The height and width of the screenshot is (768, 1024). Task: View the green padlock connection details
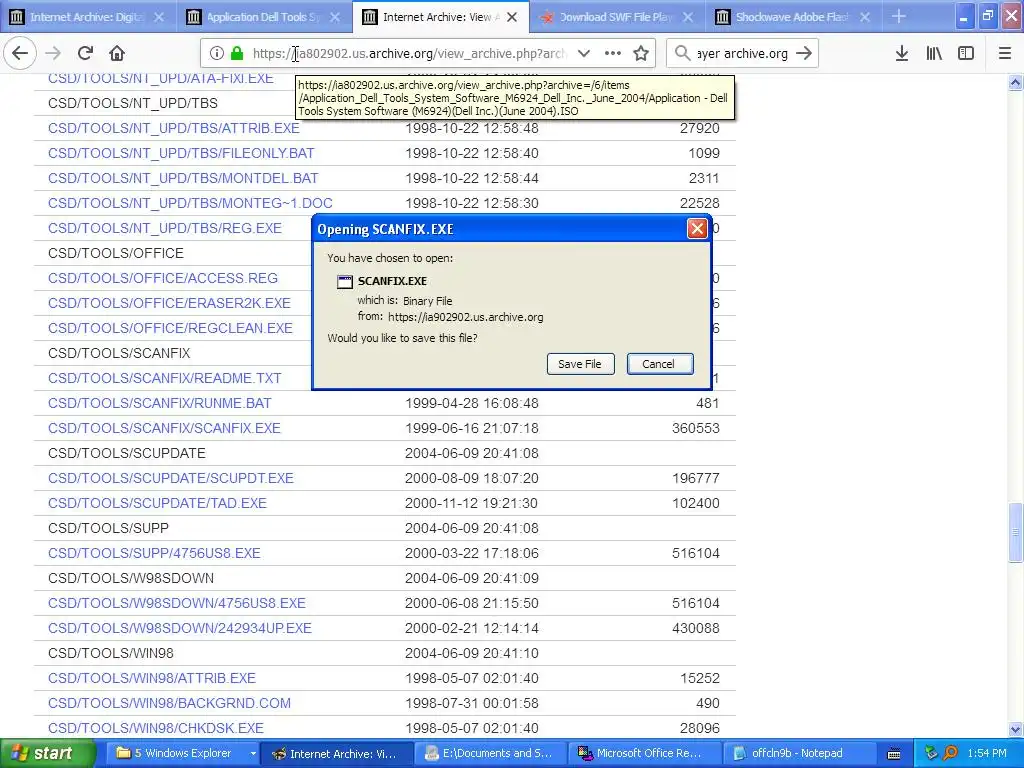237,54
